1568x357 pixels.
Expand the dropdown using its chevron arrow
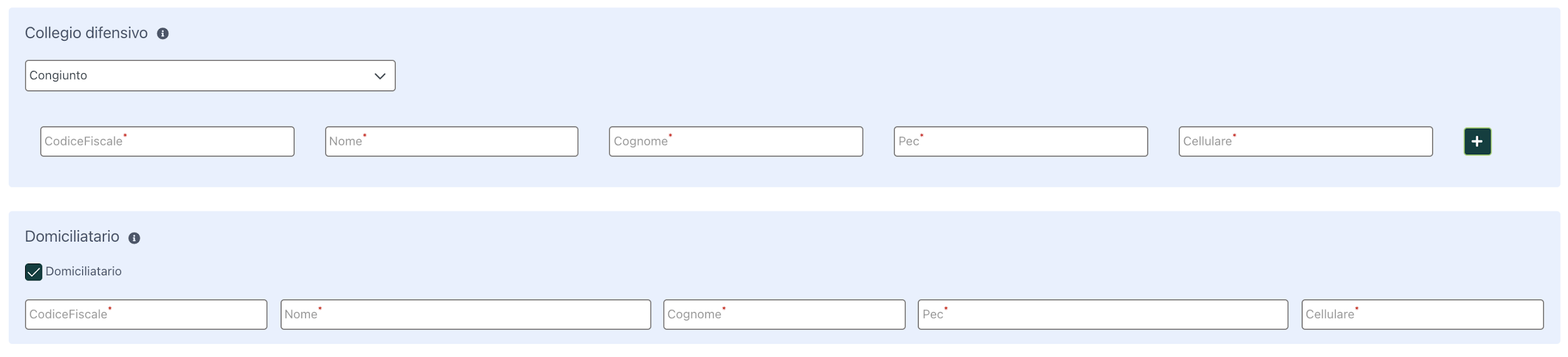click(379, 77)
